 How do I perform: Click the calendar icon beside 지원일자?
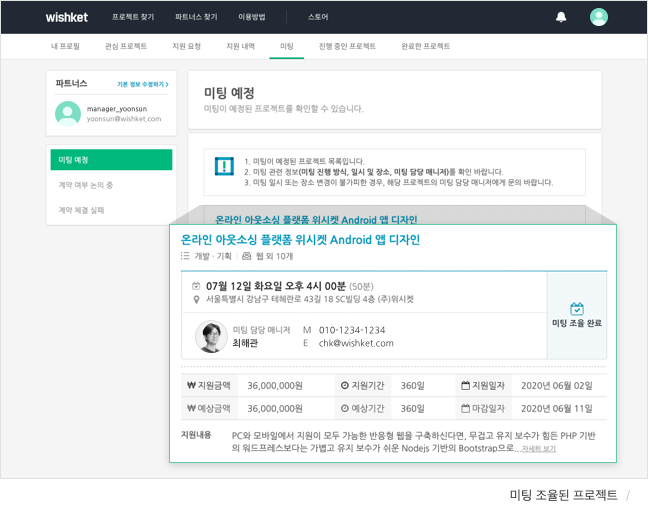click(x=465, y=384)
